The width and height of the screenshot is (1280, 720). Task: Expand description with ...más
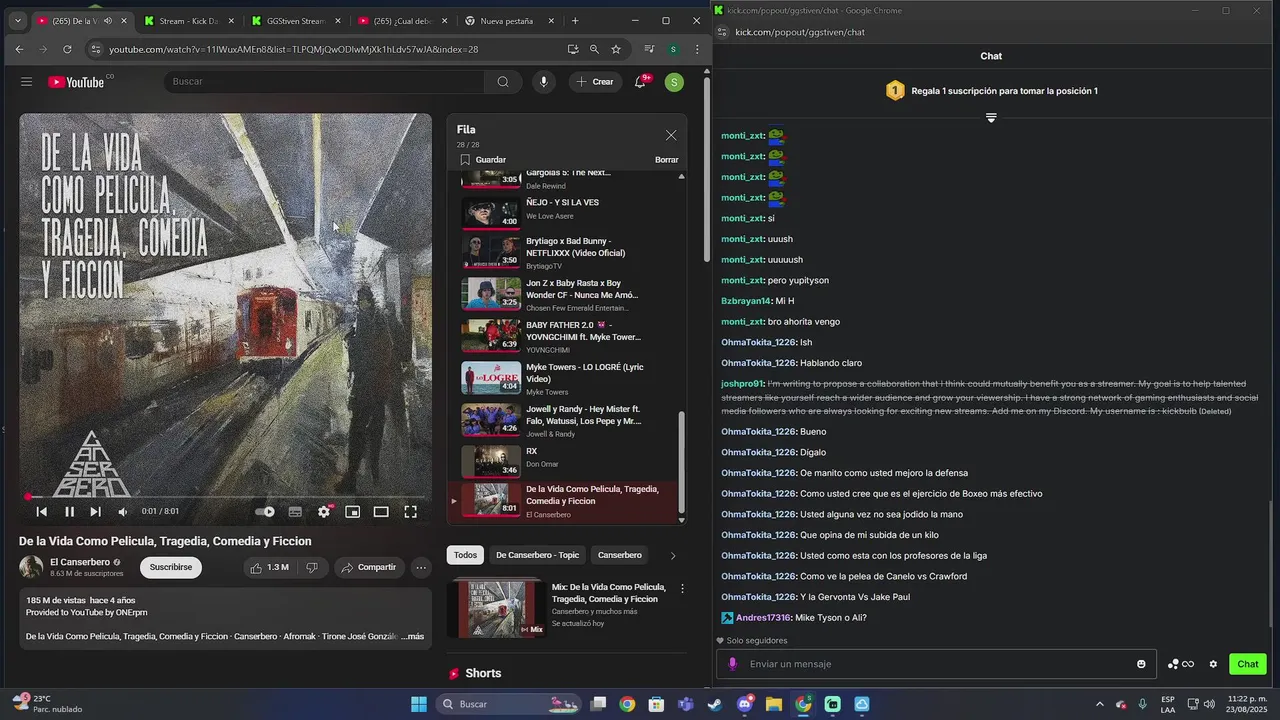(x=413, y=636)
